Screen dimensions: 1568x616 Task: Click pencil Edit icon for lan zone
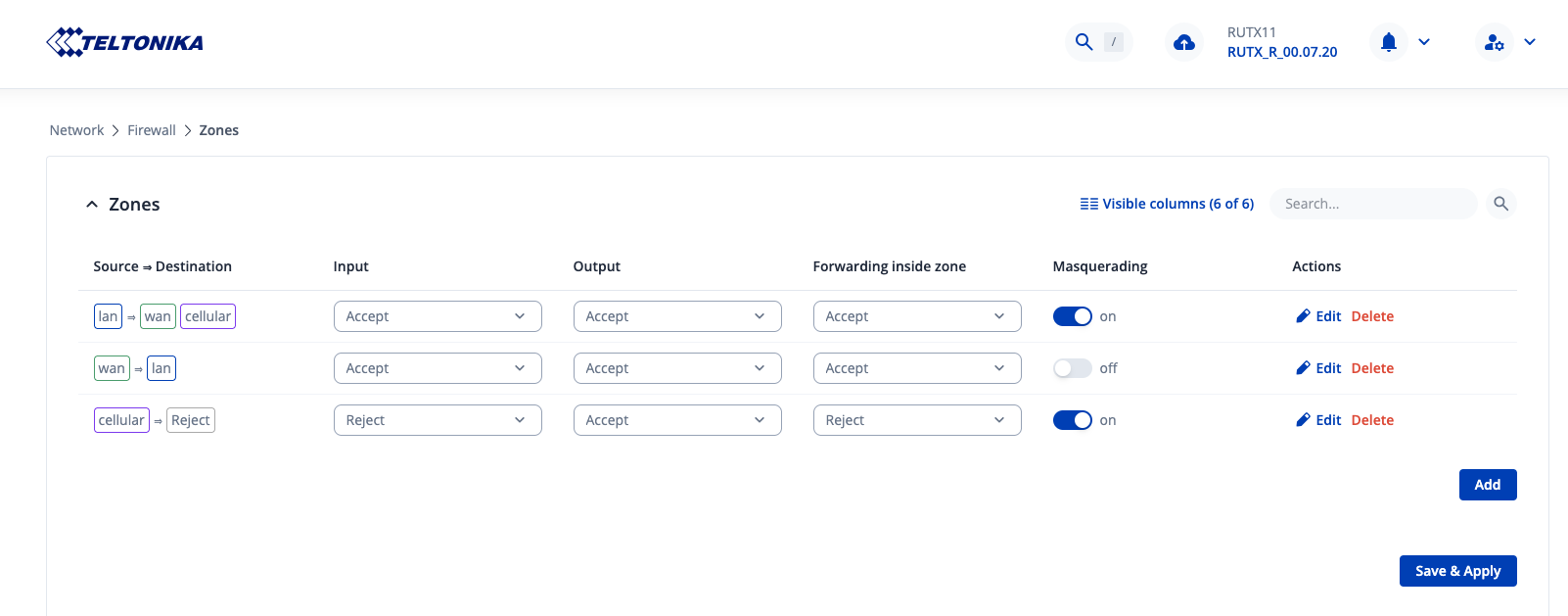click(x=1303, y=316)
